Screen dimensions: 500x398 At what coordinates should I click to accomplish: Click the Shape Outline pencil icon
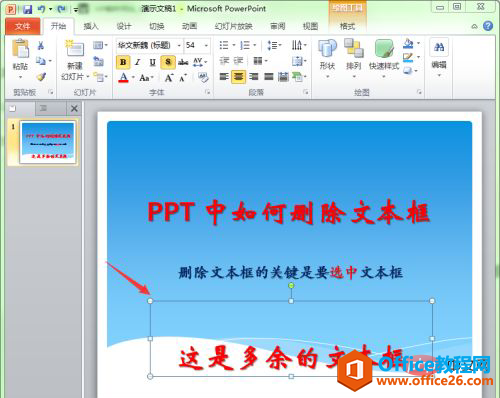tap(408, 58)
